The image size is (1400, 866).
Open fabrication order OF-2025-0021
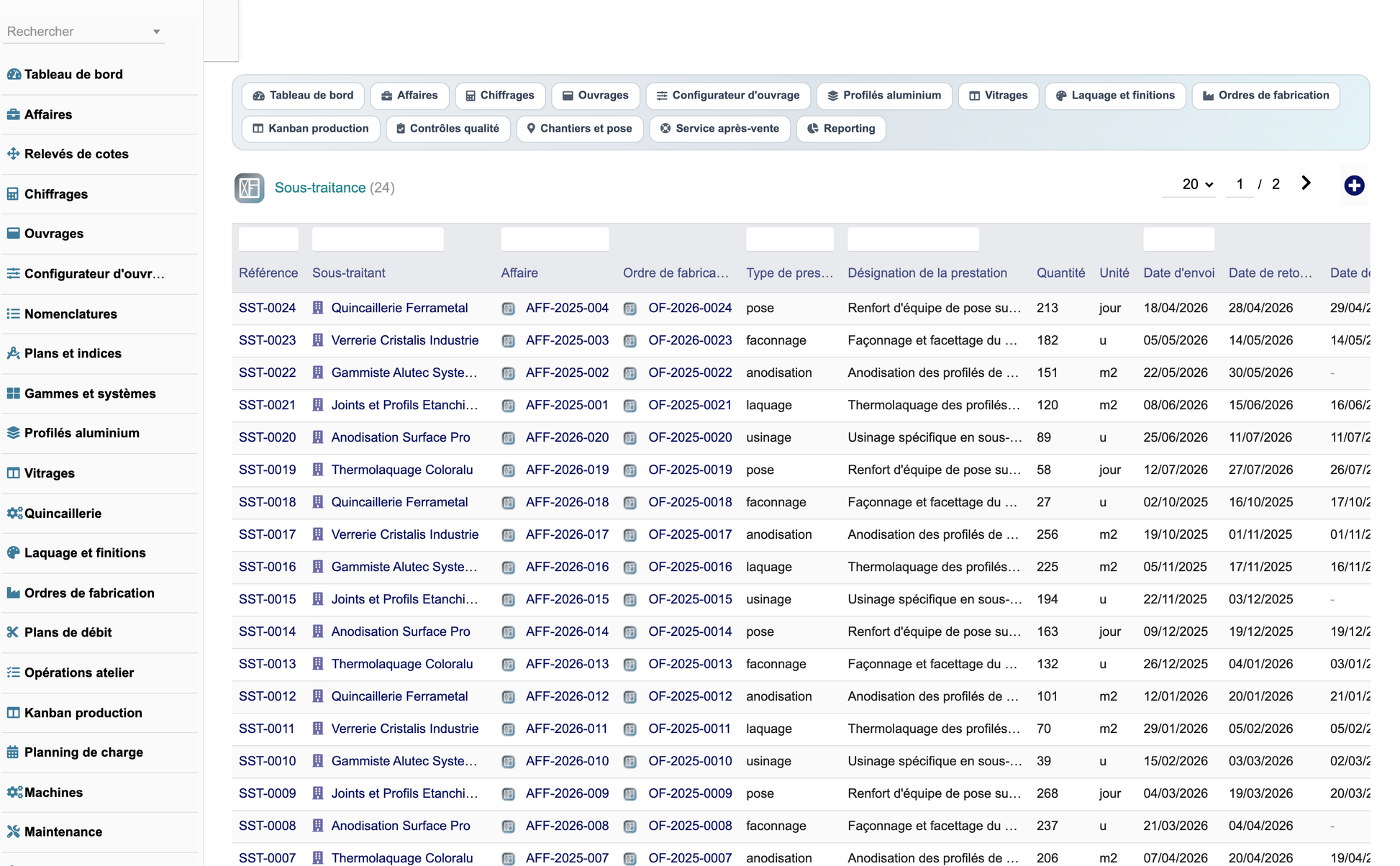tap(690, 405)
